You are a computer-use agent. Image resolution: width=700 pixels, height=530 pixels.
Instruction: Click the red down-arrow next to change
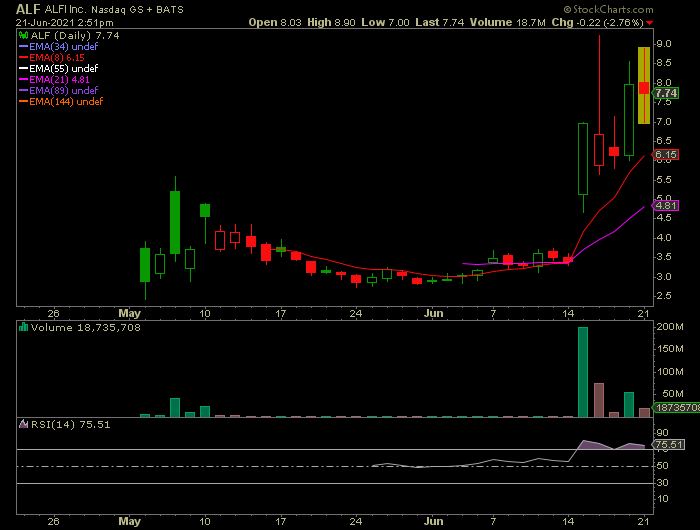[x=650, y=23]
